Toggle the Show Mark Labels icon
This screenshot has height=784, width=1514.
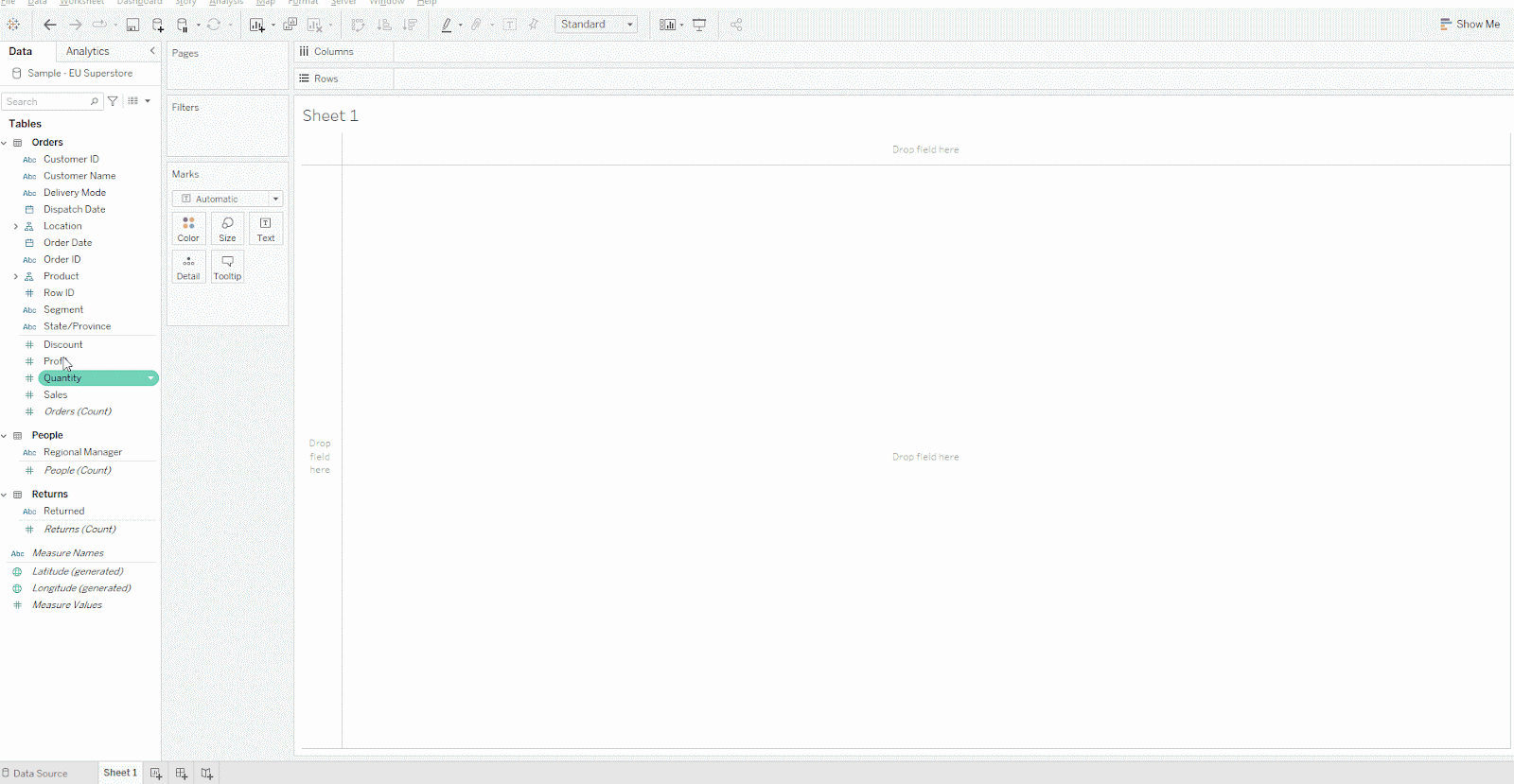510,25
